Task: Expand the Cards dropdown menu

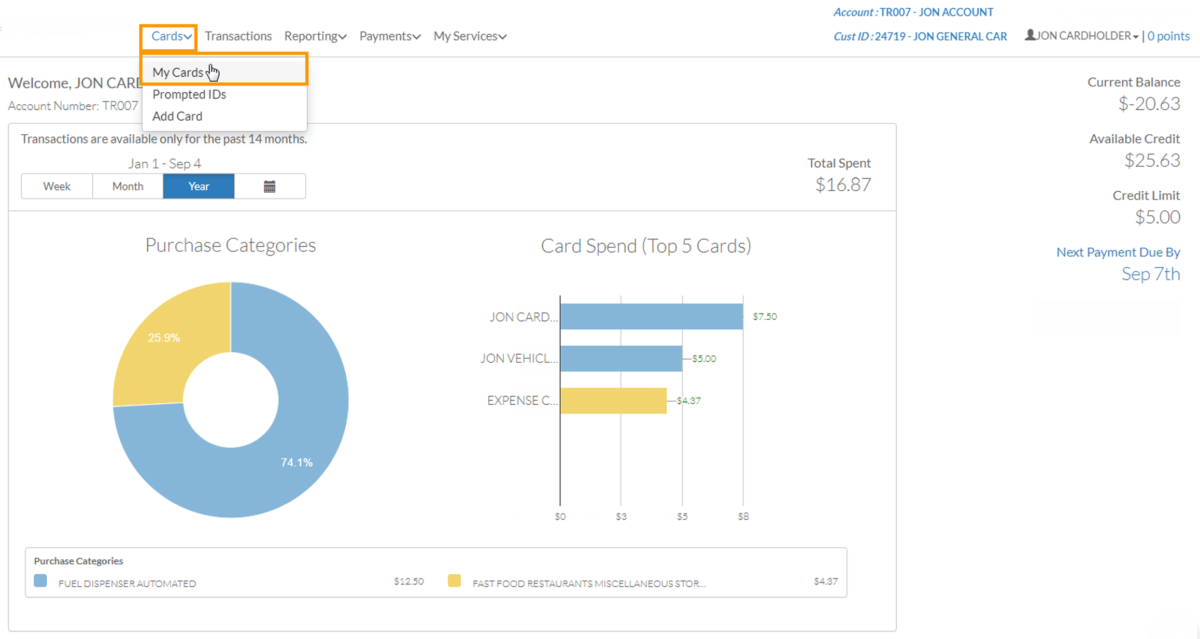Action: [x=168, y=35]
